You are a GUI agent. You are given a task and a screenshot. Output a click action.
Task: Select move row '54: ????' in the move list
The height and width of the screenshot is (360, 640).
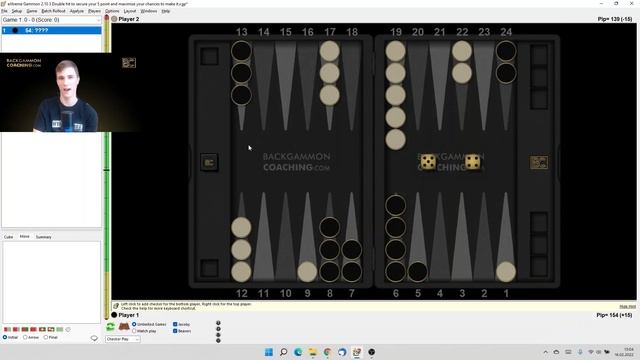pyautogui.click(x=51, y=30)
